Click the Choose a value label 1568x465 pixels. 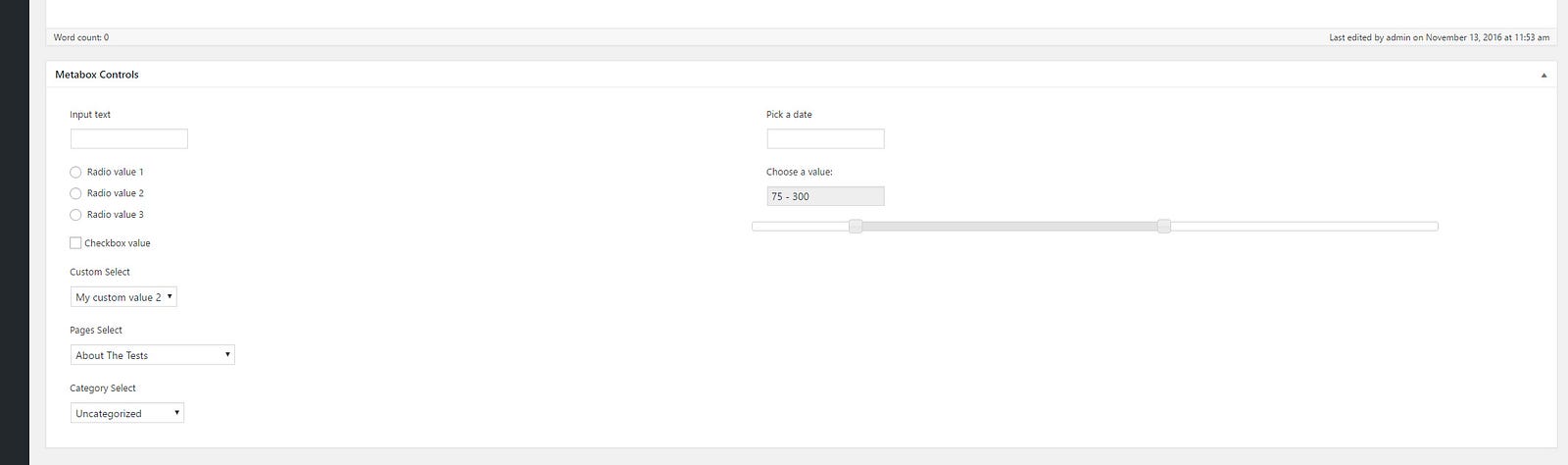pyautogui.click(x=800, y=172)
